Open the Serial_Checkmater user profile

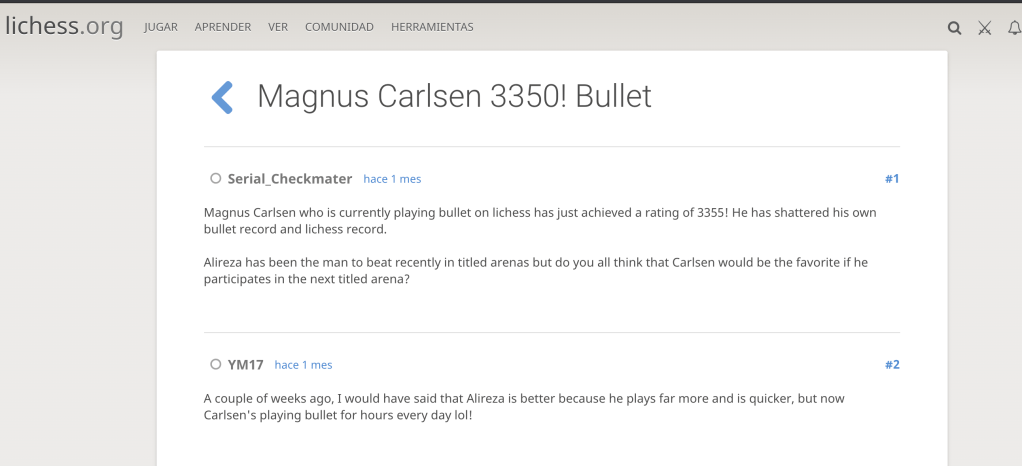point(289,179)
